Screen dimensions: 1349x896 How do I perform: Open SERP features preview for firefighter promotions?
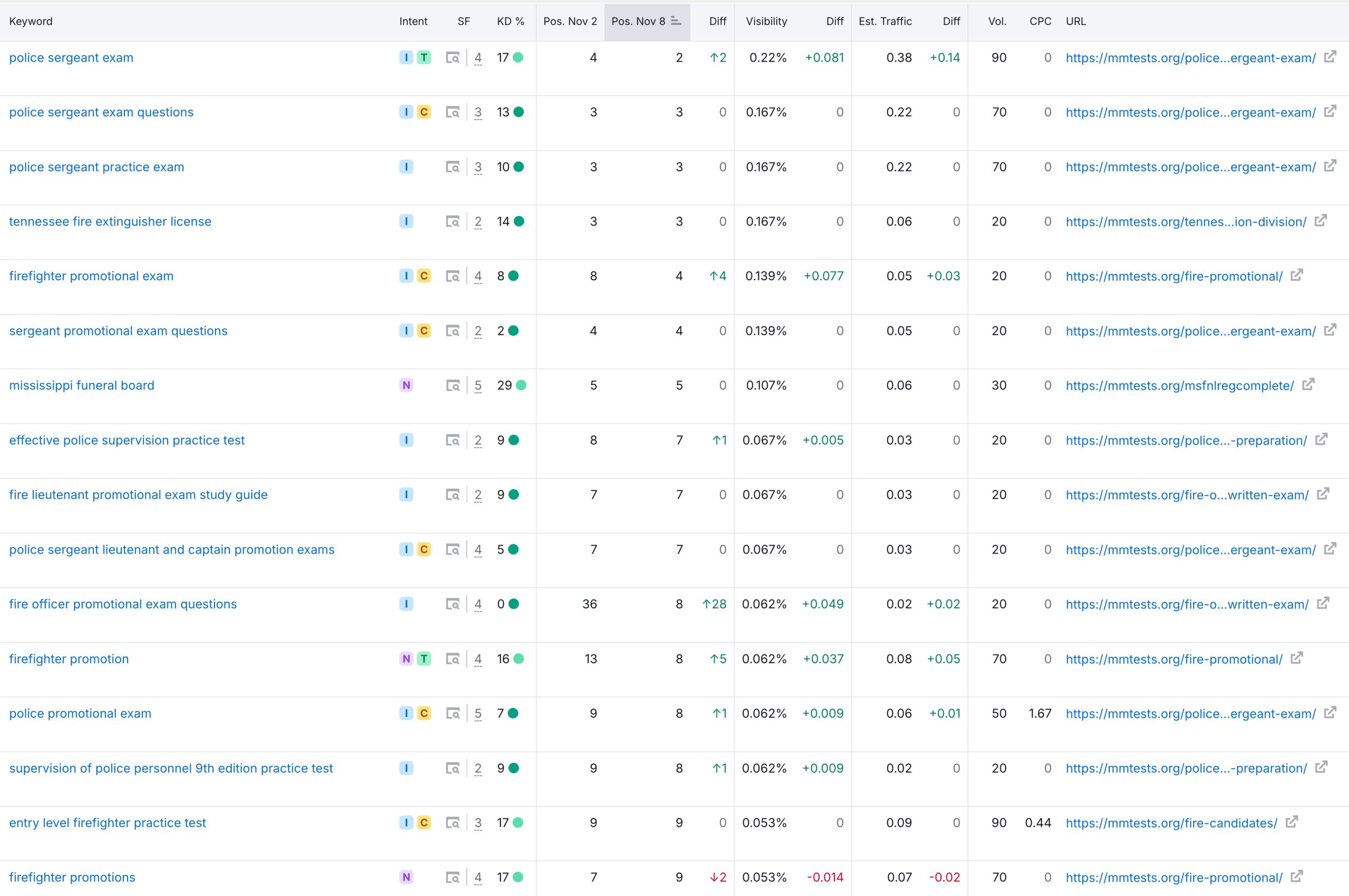[453, 877]
